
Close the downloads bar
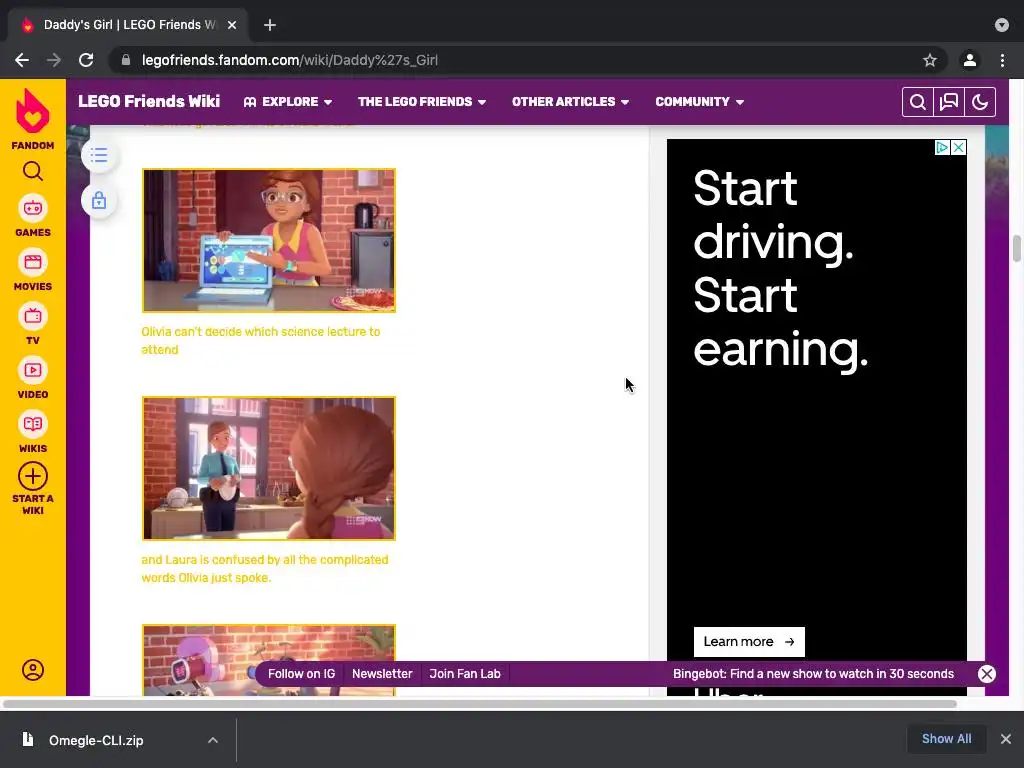[x=1006, y=739]
